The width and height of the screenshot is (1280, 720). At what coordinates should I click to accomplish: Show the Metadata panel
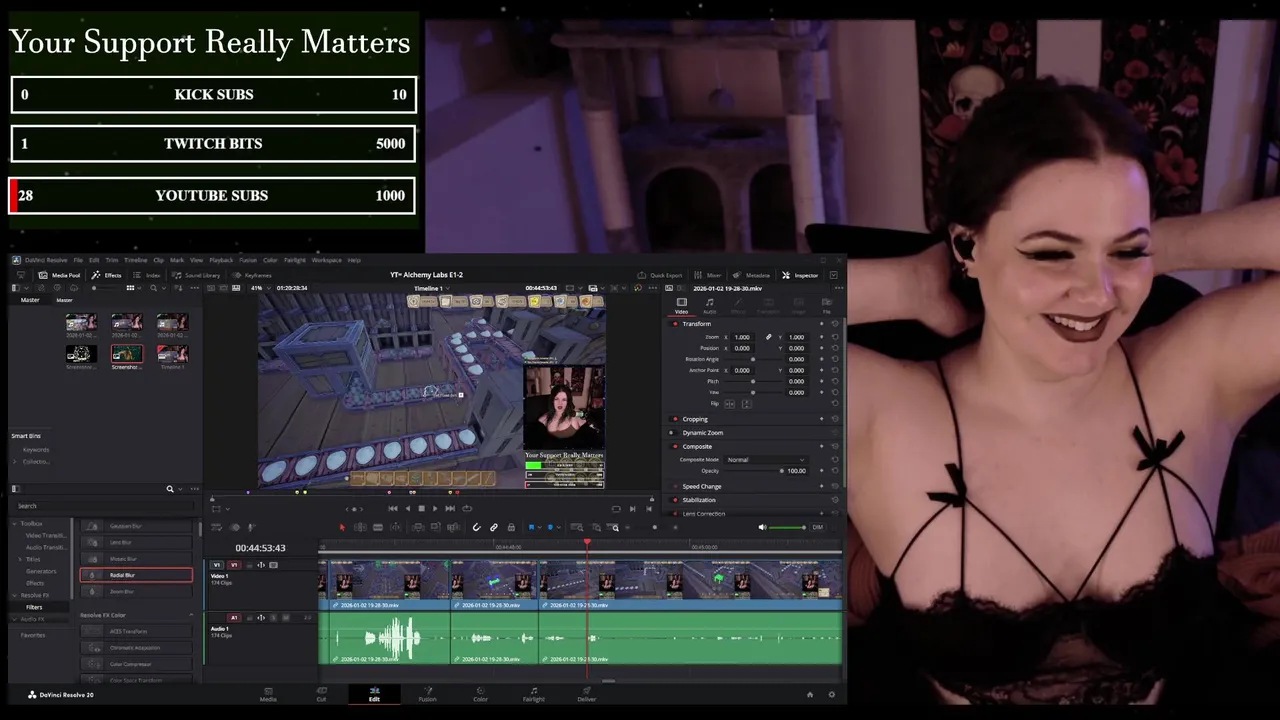click(752, 275)
